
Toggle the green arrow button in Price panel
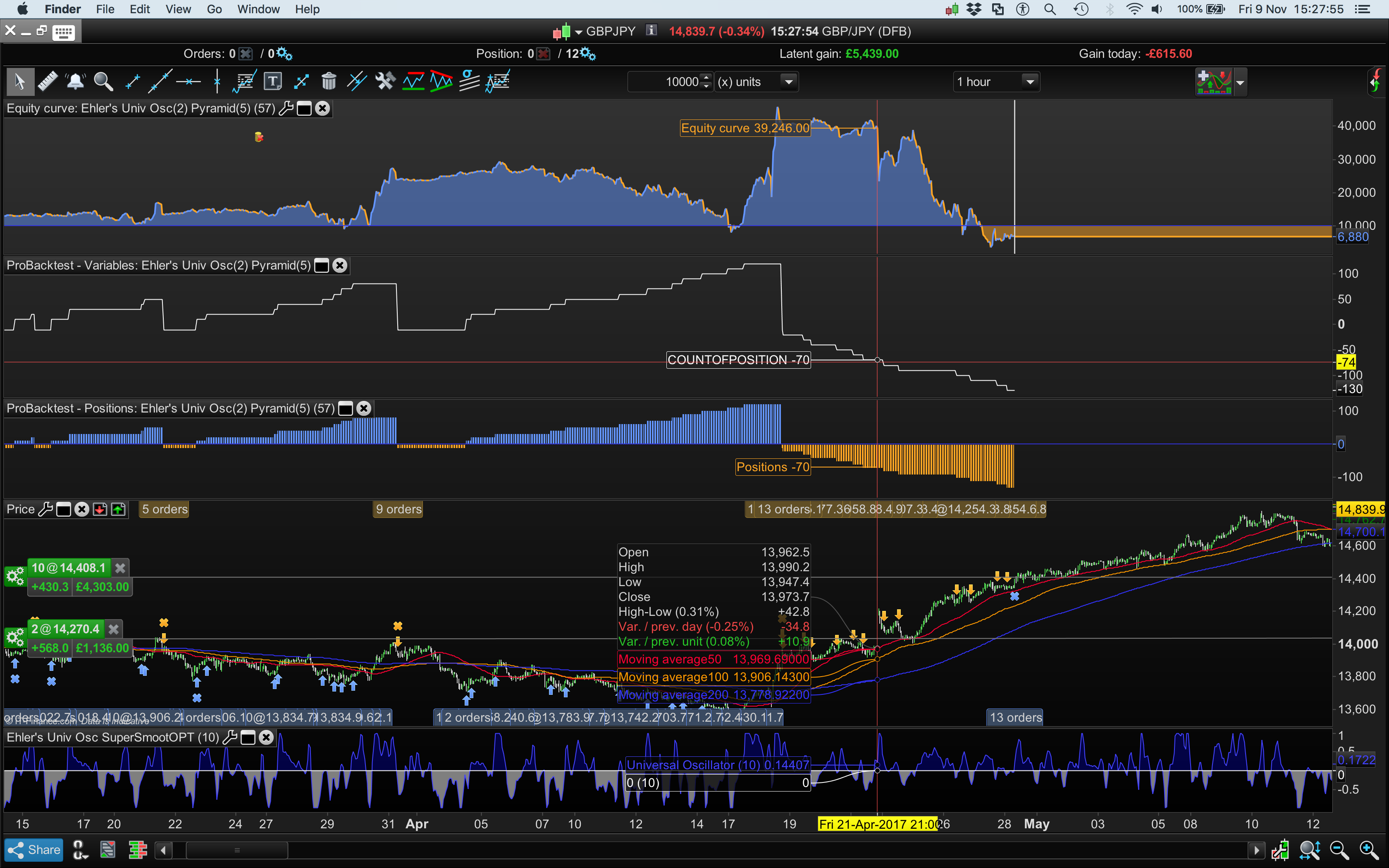point(118,509)
